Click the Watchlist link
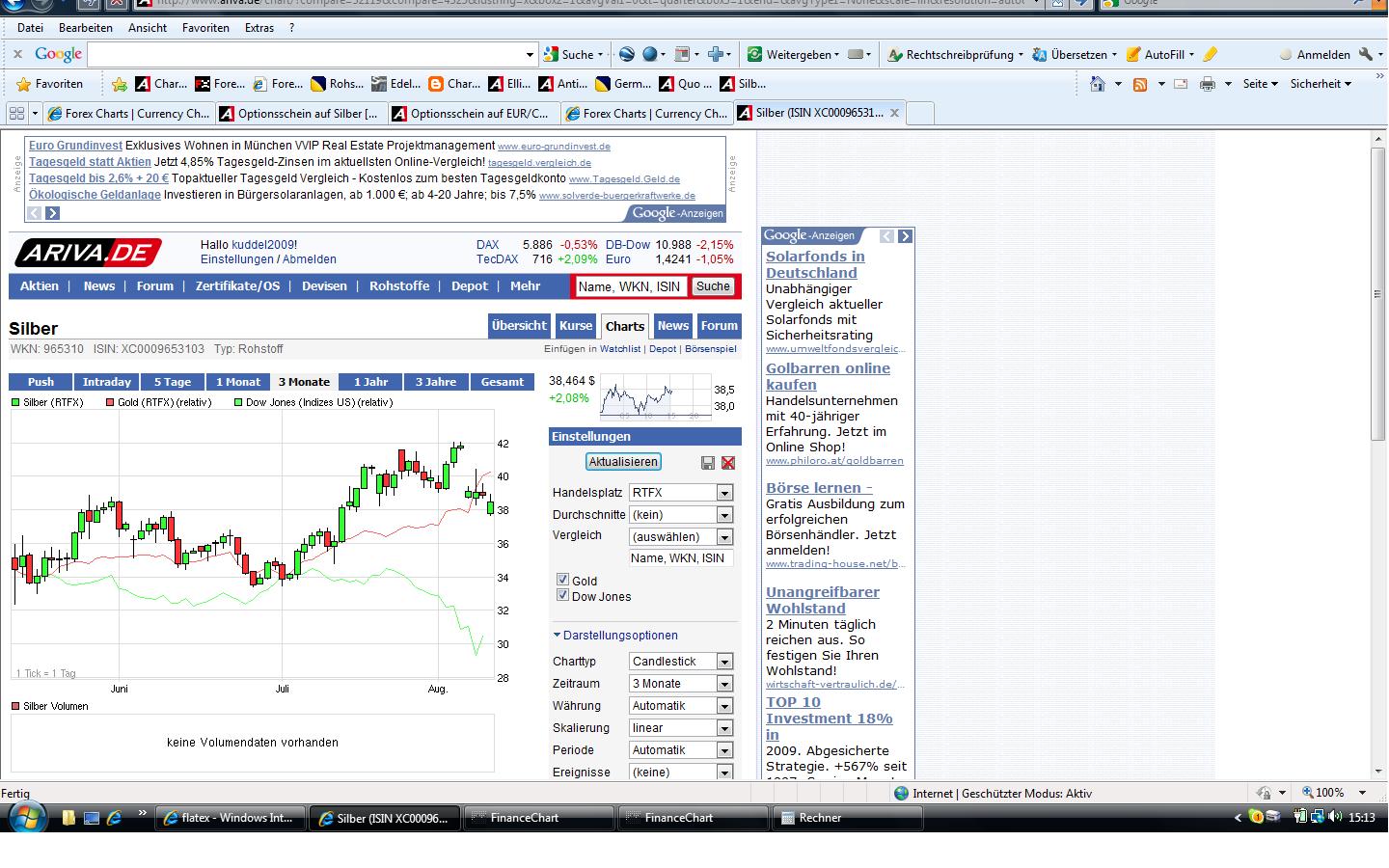The height and width of the screenshot is (868, 1389). (x=620, y=349)
